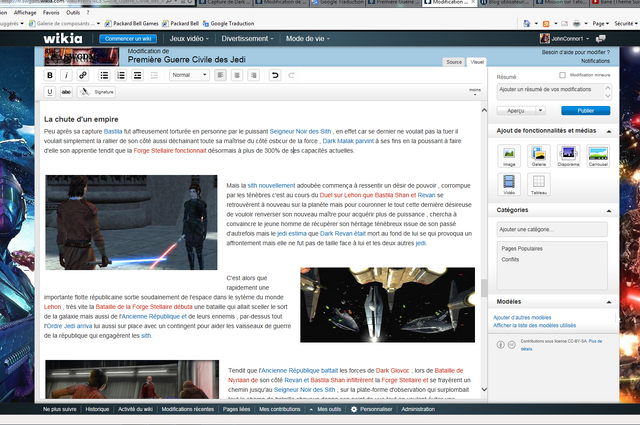
Task: Open the Jeux vidéo menu
Action: point(189,38)
